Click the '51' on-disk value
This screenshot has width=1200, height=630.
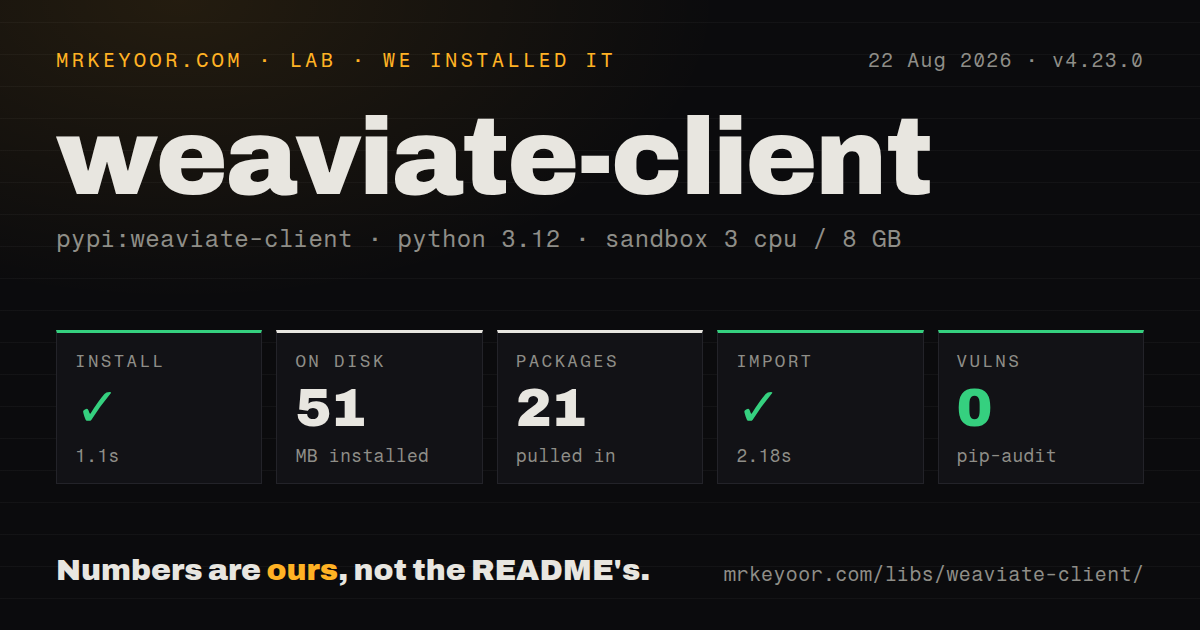(x=330, y=408)
